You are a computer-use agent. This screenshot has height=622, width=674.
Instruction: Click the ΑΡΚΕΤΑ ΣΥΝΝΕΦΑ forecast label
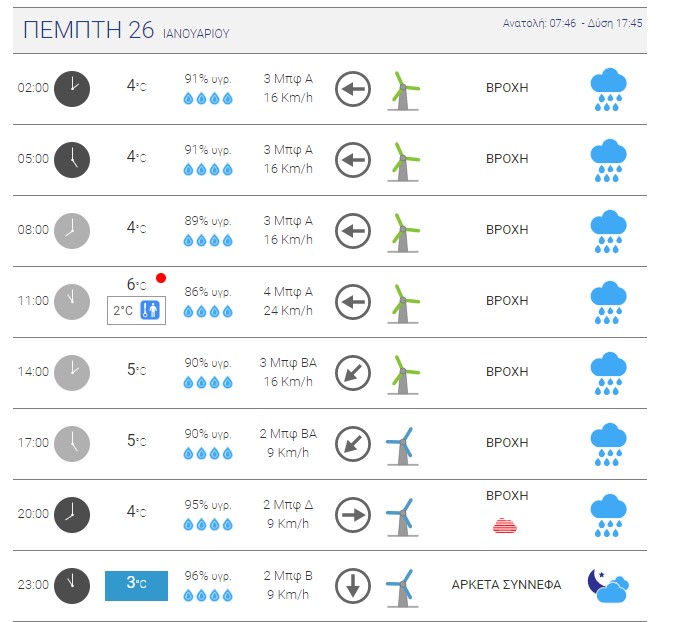pos(506,585)
